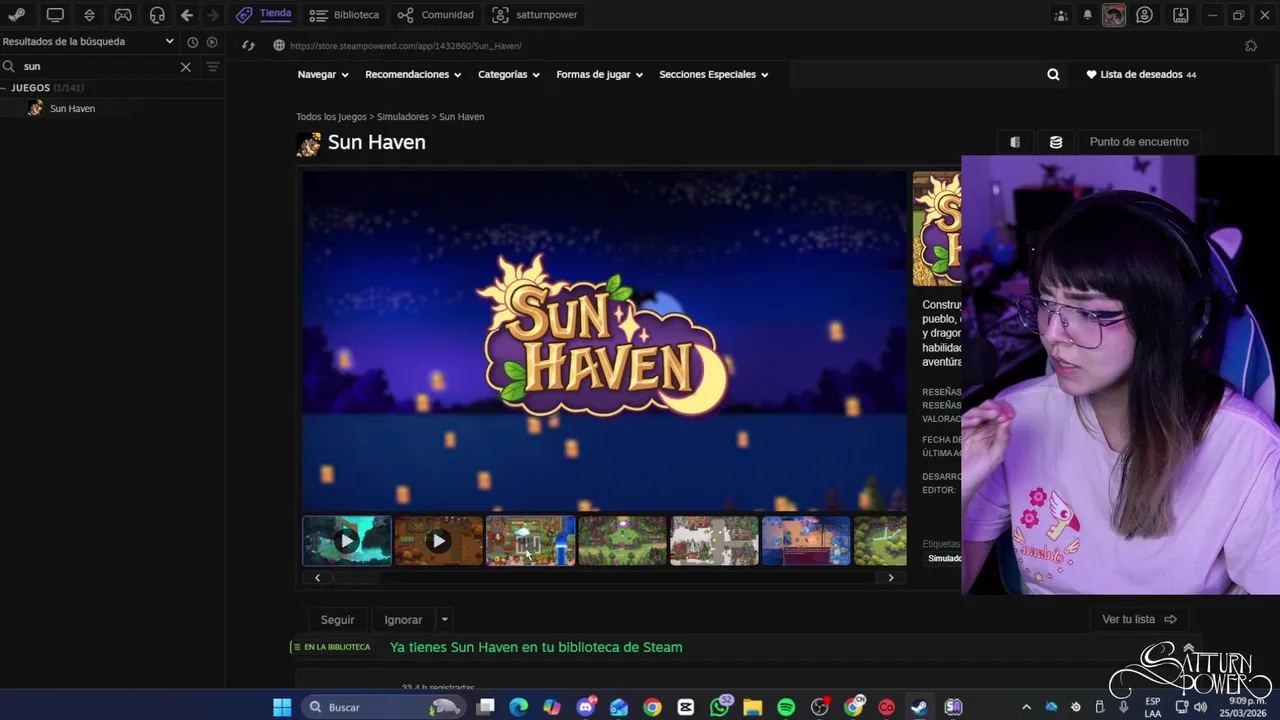Click the recent clock icon in sidebar

(193, 42)
